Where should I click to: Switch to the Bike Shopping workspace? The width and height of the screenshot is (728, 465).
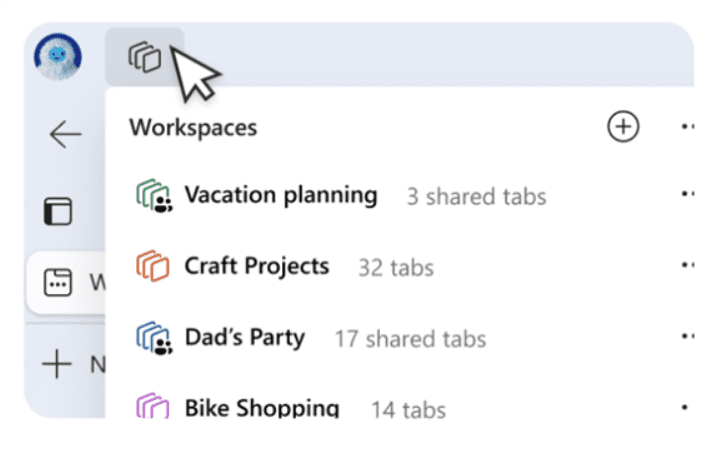262,408
